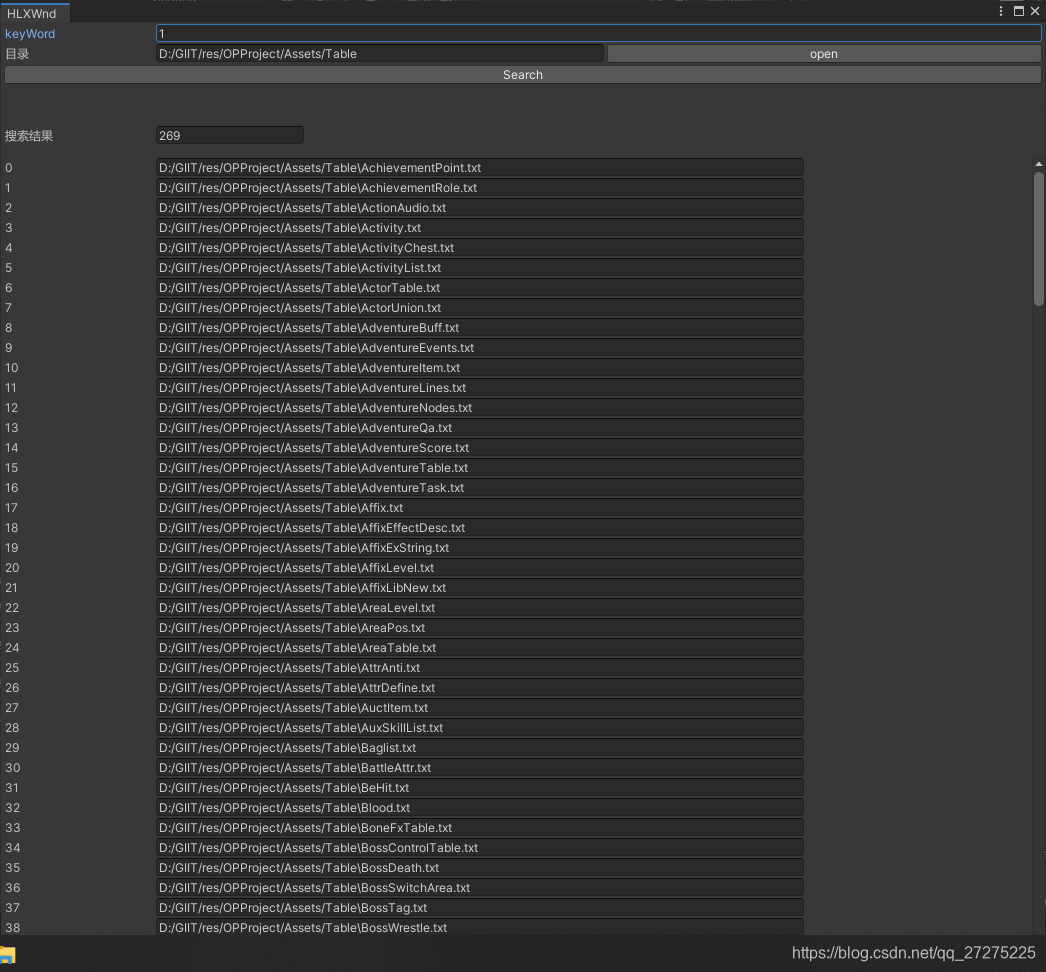Select the AdventureNodes.txt result
This screenshot has height=972, width=1046.
480,408
